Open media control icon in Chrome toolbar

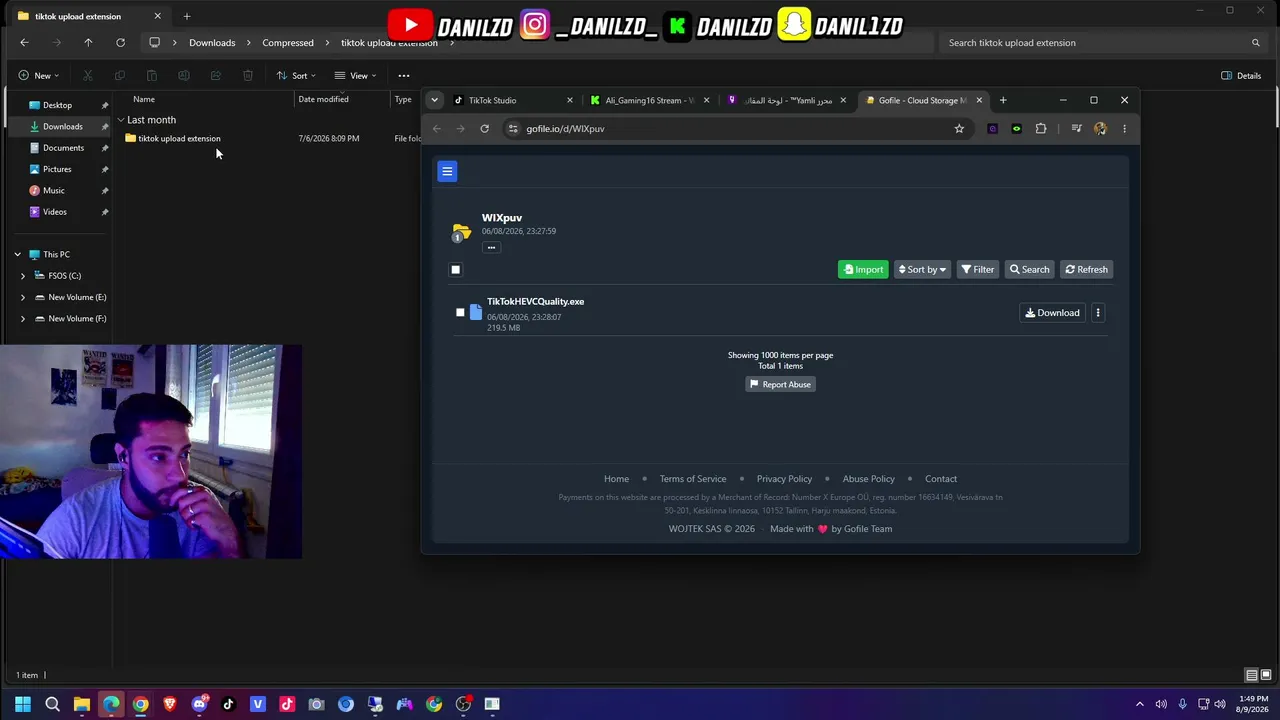click(x=1076, y=128)
